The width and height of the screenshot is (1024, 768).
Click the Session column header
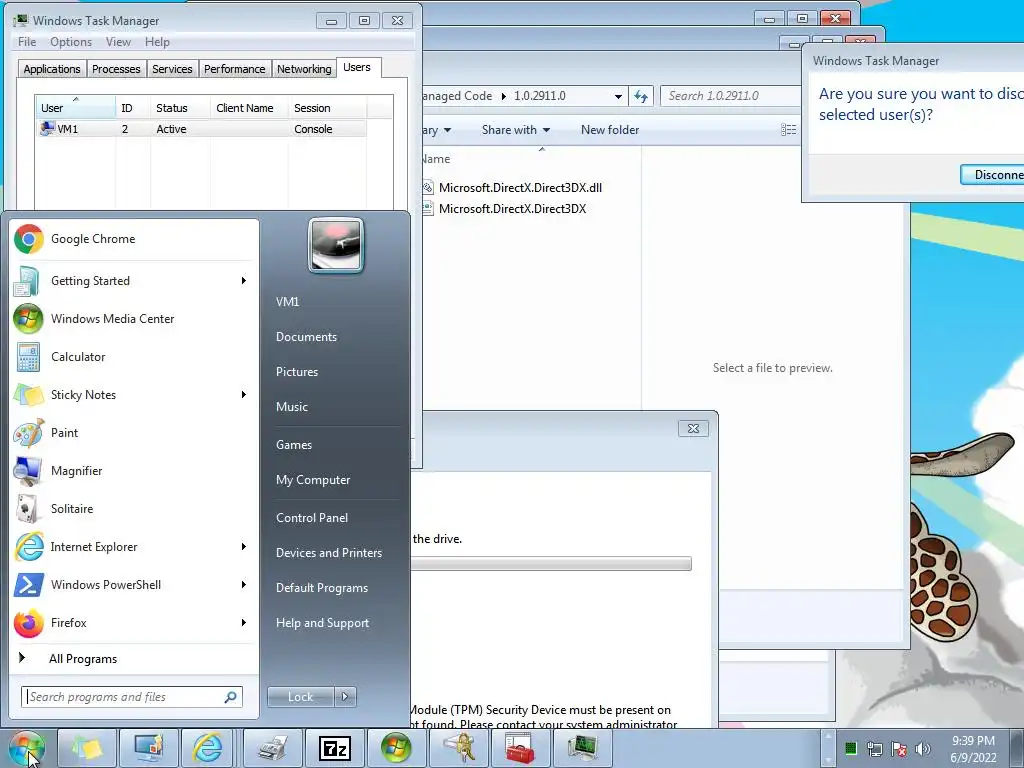tap(327, 108)
